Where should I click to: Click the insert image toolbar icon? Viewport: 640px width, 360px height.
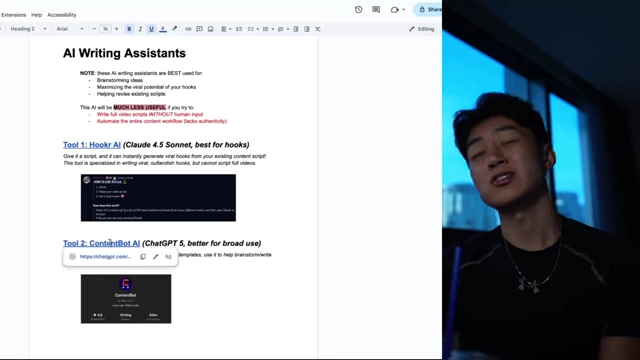[x=211, y=29]
